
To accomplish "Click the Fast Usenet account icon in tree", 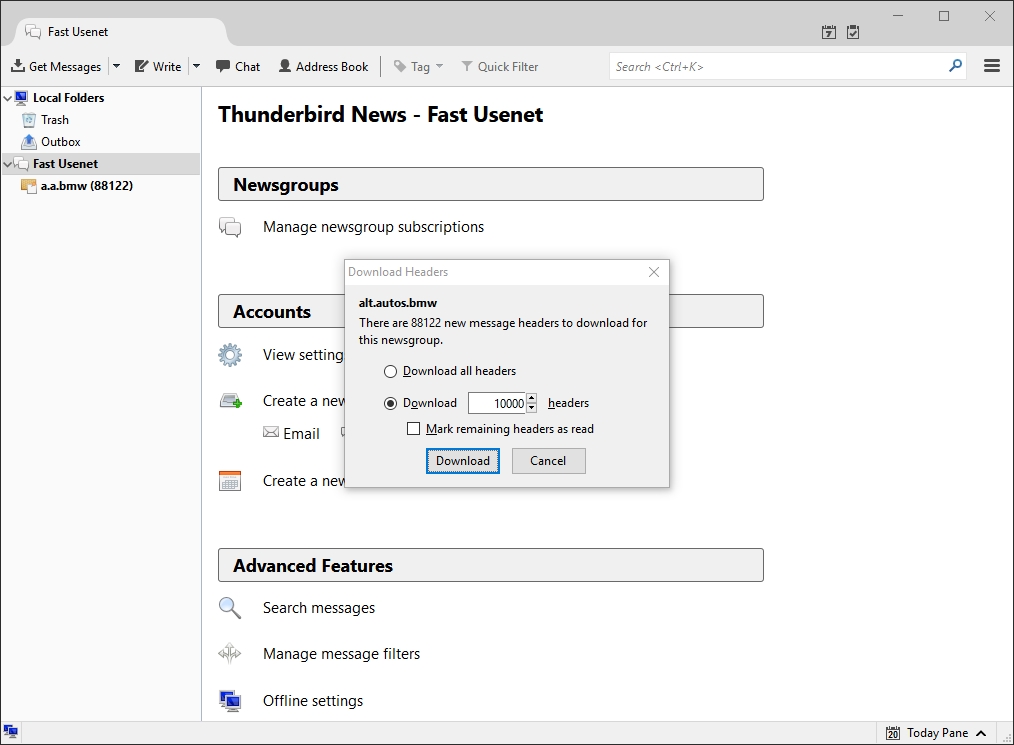I will 21,164.
